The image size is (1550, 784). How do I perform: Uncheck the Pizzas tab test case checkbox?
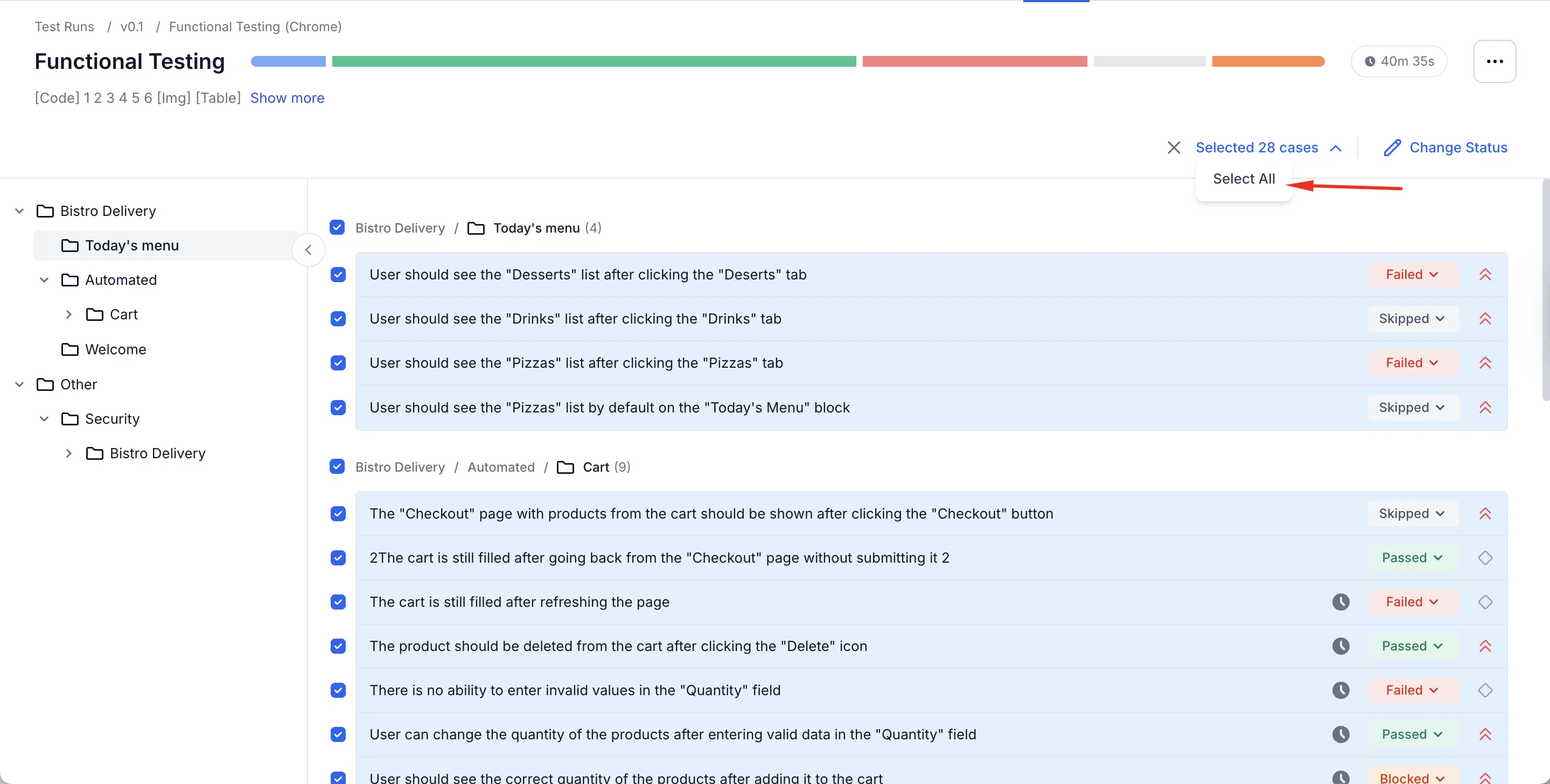coord(338,363)
